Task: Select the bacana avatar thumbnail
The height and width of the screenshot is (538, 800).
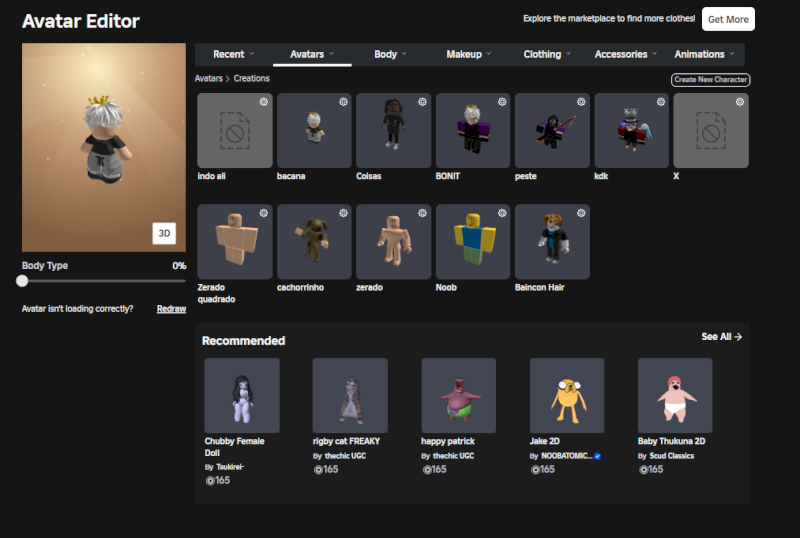Action: coord(314,130)
